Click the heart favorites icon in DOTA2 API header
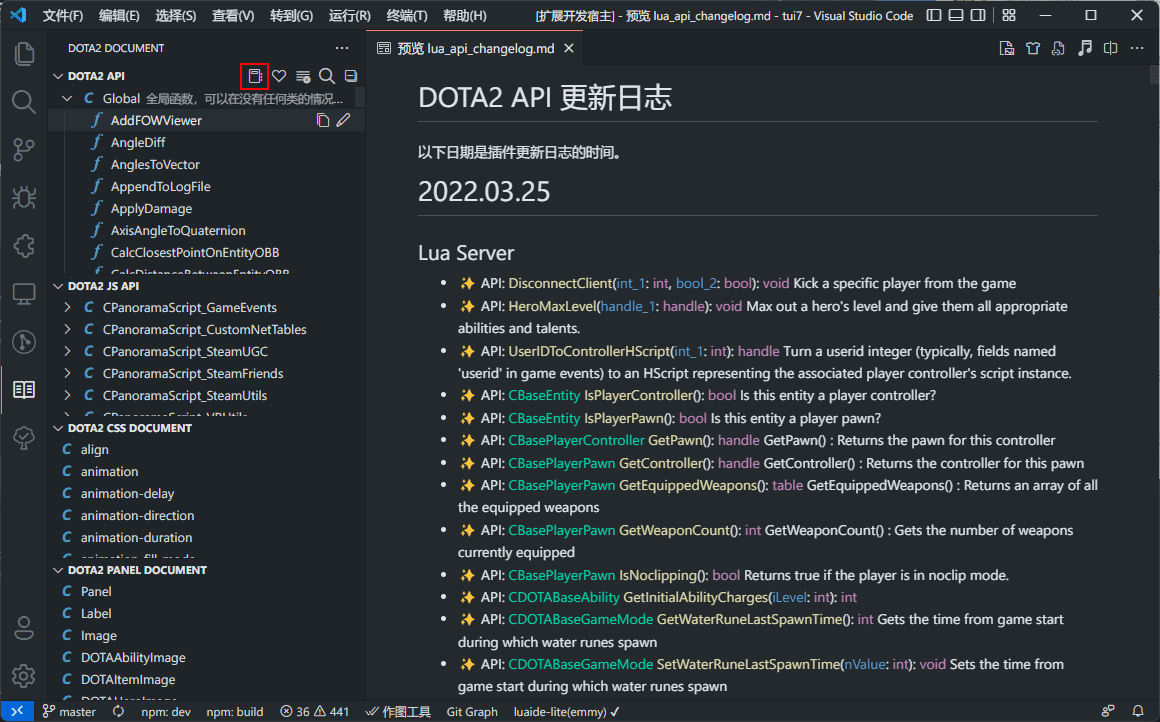1160x722 pixels. (279, 76)
